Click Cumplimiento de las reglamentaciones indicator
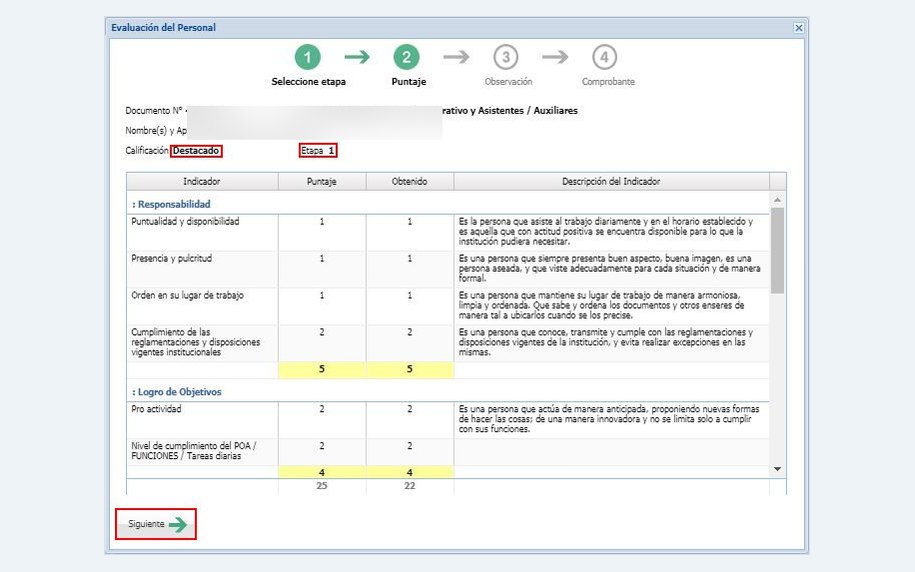915x572 pixels. [195, 342]
